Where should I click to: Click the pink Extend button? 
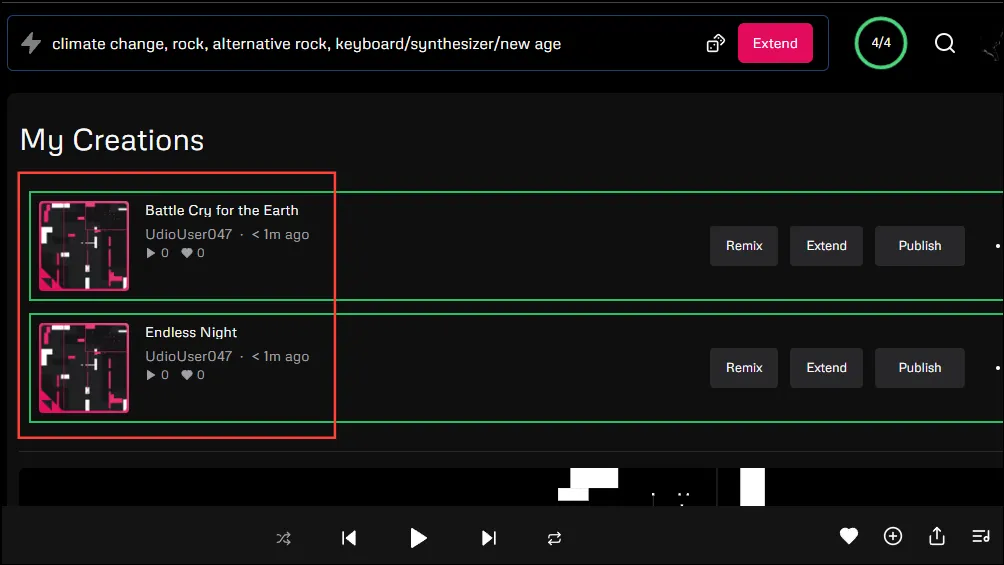coord(775,43)
